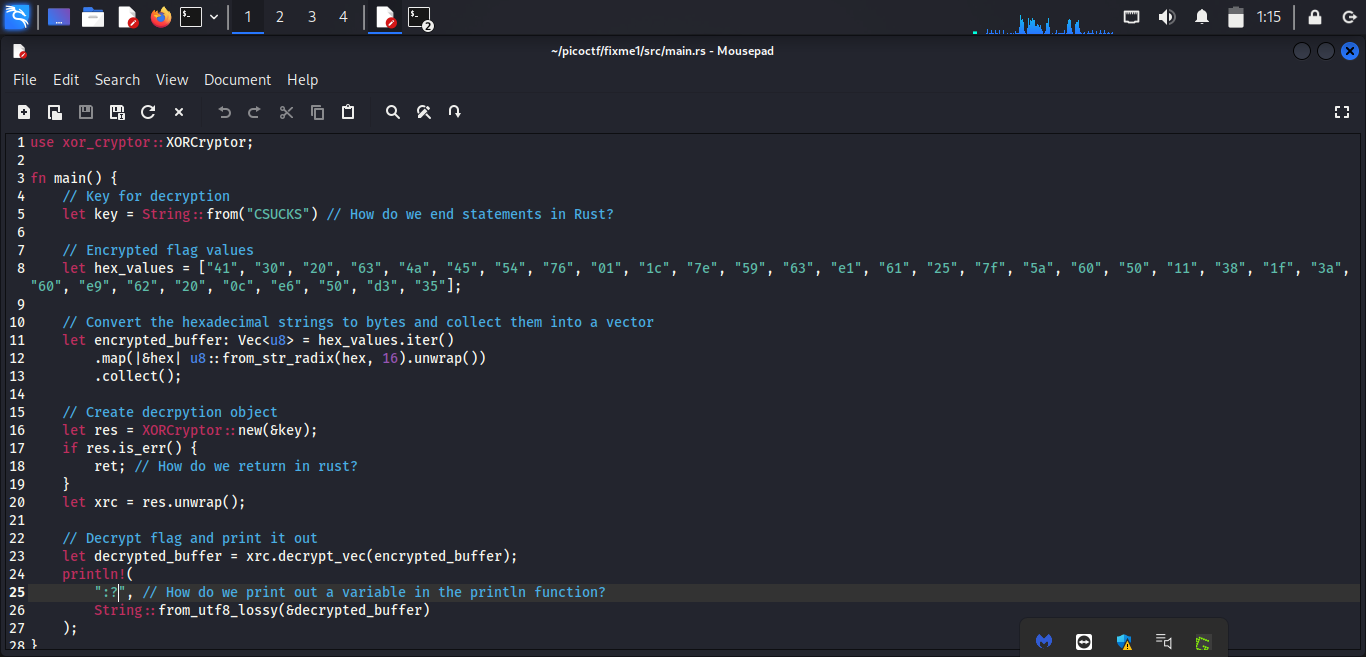Open the Kali applications menu
The height and width of the screenshot is (657, 1366).
tap(17, 17)
